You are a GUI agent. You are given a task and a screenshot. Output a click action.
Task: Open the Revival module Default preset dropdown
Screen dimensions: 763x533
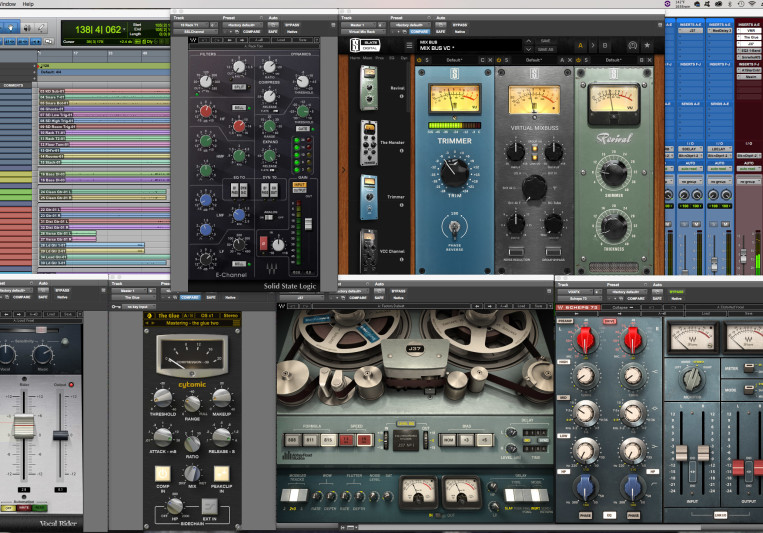[x=613, y=60]
